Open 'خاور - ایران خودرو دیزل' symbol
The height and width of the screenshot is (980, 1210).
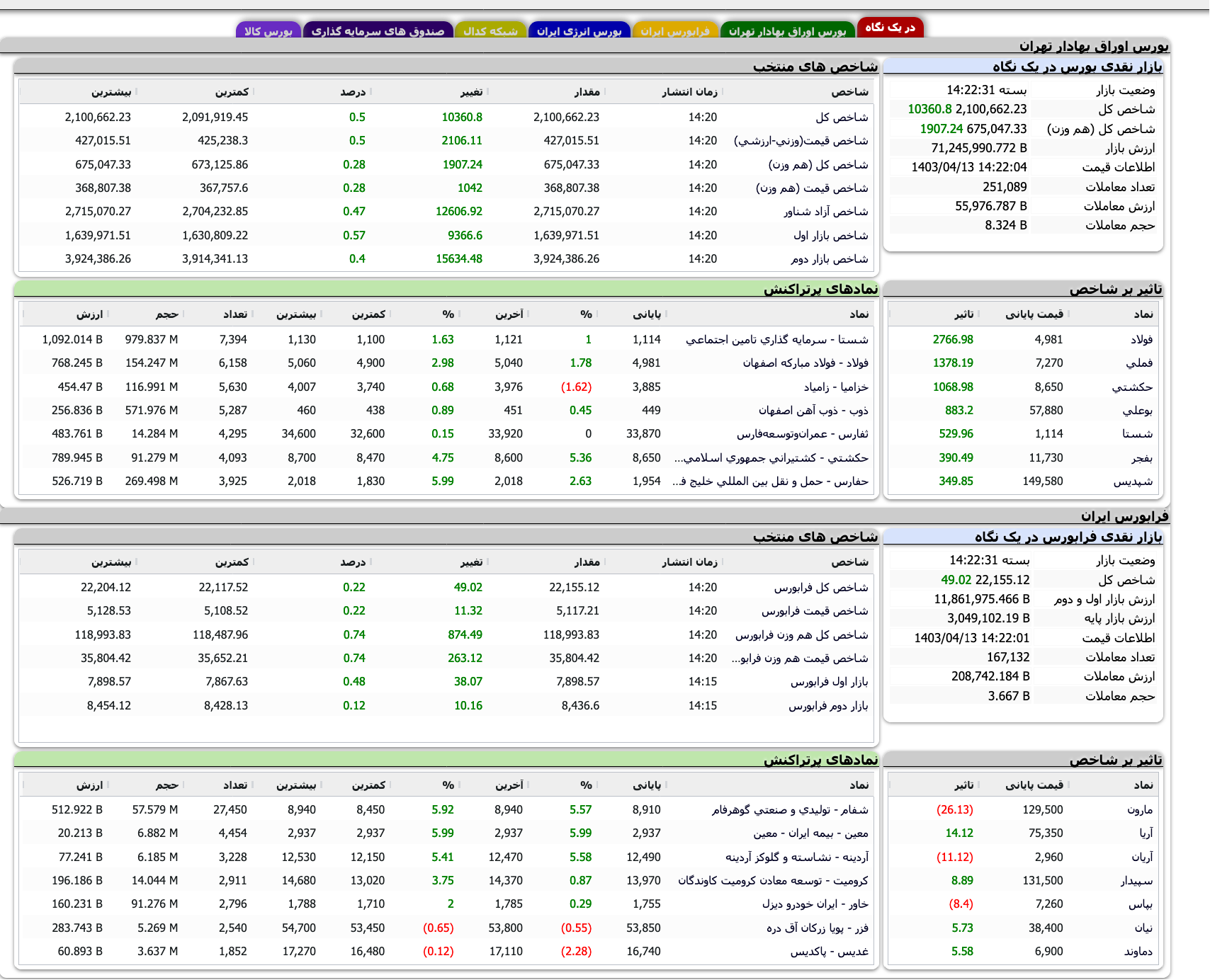(815, 904)
